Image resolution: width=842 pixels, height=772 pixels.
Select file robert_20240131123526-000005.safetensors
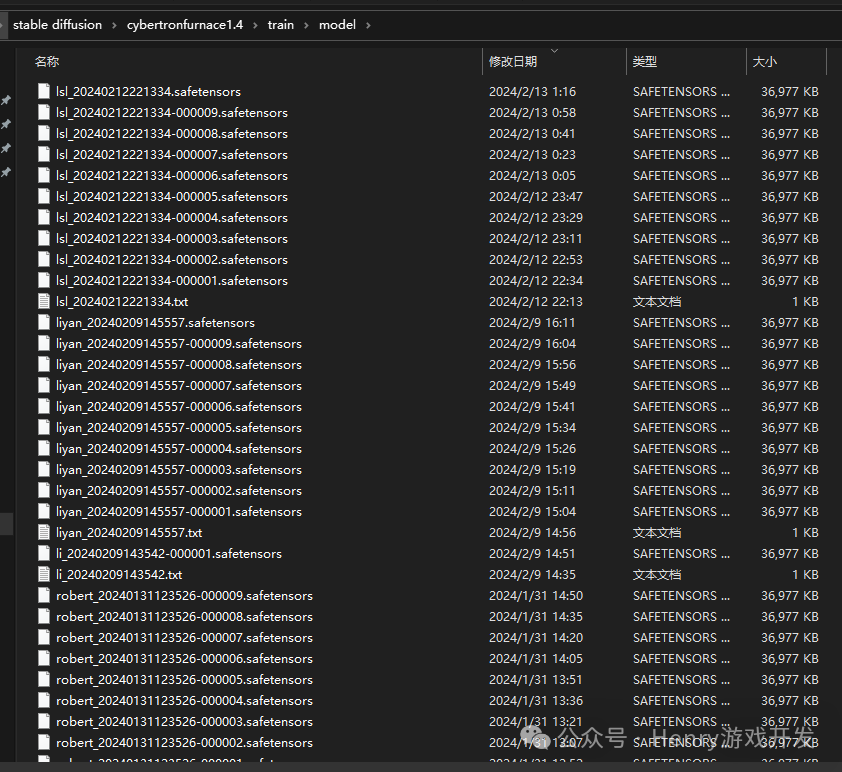(184, 679)
